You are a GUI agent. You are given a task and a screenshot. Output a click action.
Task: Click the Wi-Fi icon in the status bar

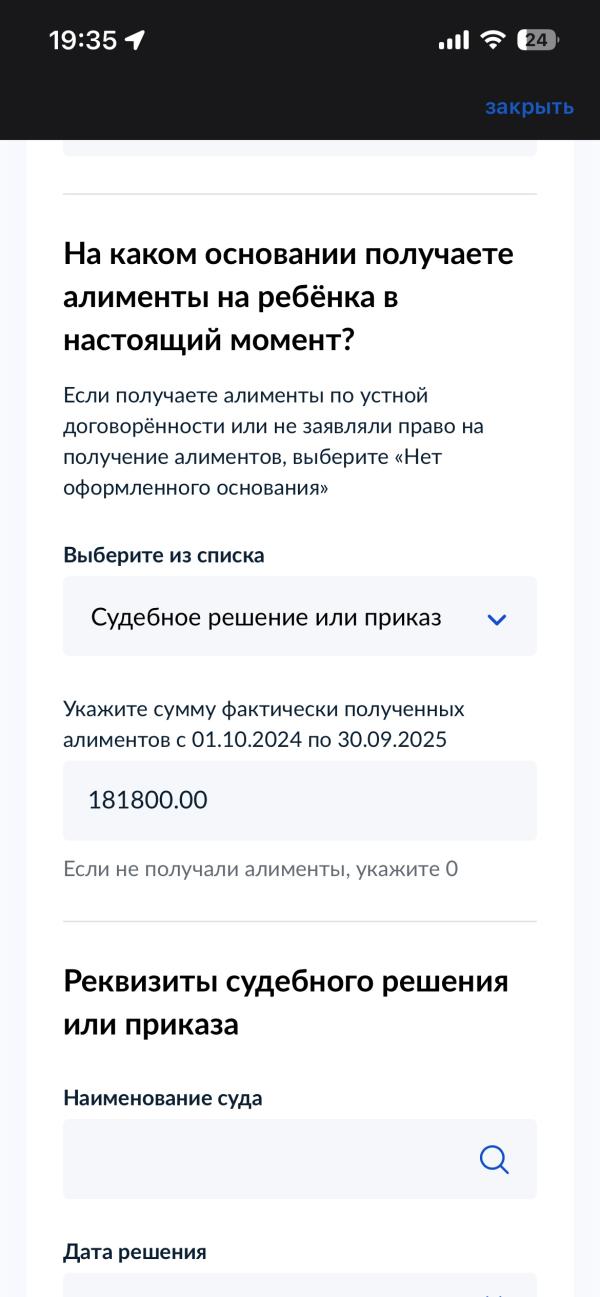(492, 40)
